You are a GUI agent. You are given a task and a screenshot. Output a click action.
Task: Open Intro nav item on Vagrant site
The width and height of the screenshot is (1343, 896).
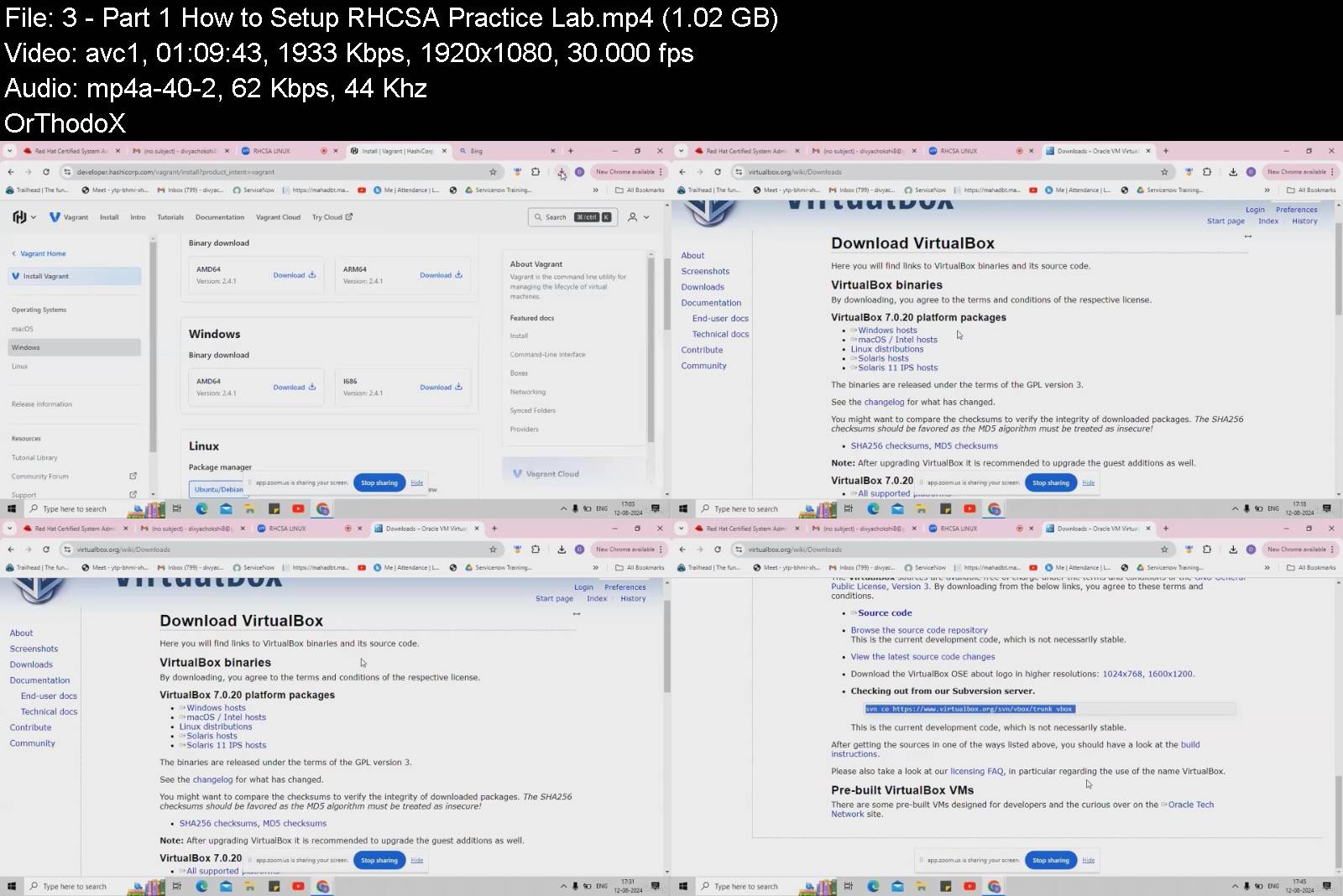click(x=138, y=217)
